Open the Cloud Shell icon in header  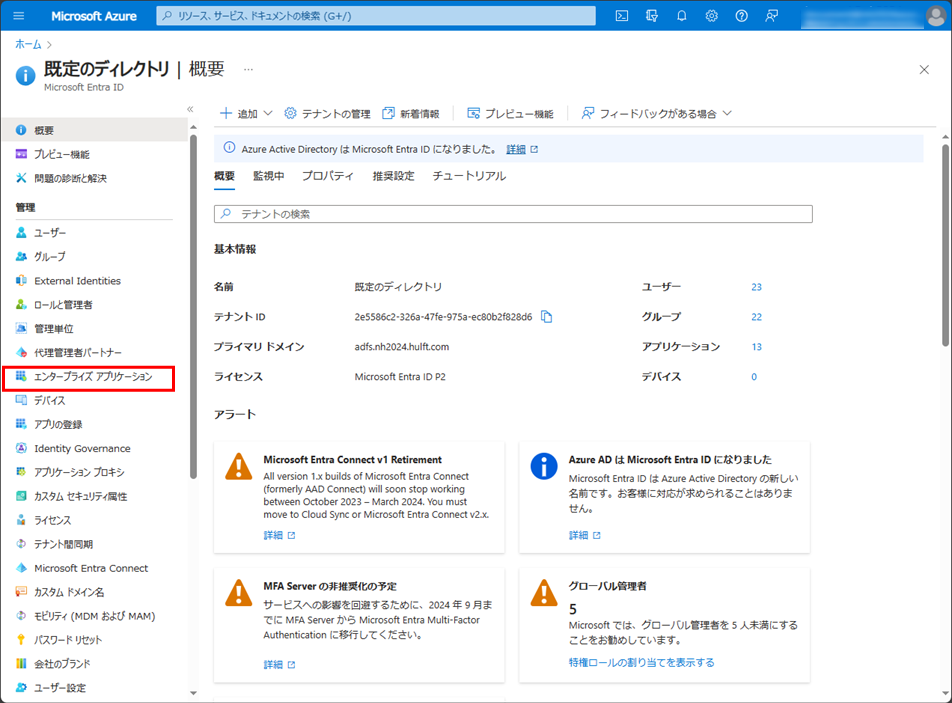622,16
